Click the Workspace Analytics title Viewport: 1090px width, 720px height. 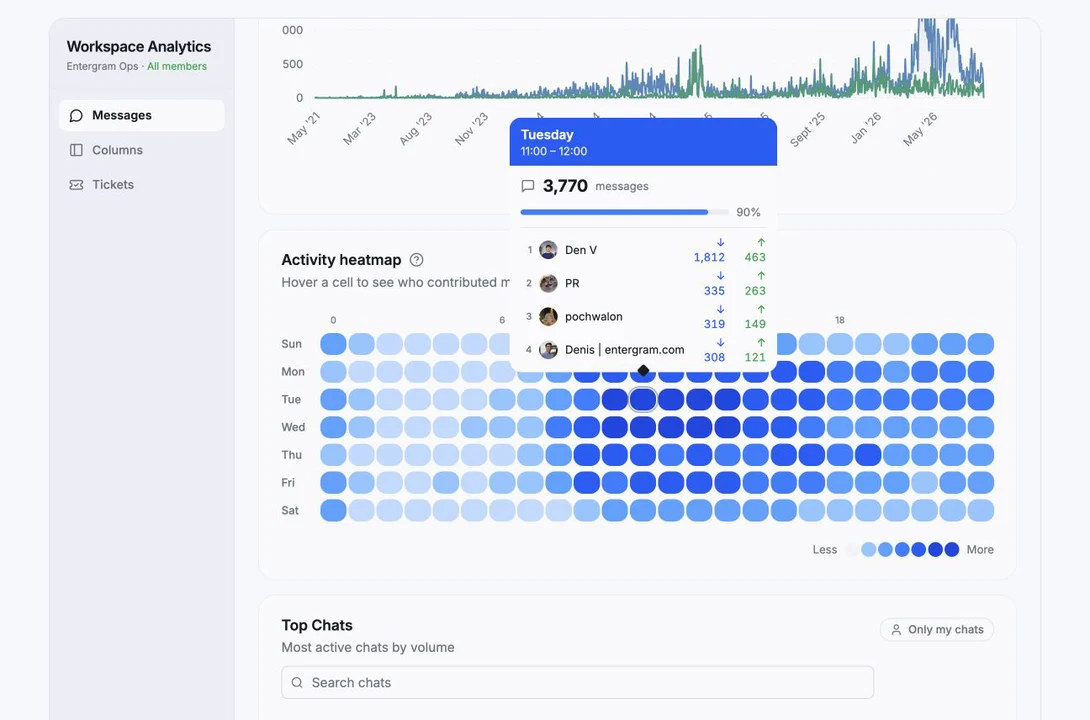139,47
